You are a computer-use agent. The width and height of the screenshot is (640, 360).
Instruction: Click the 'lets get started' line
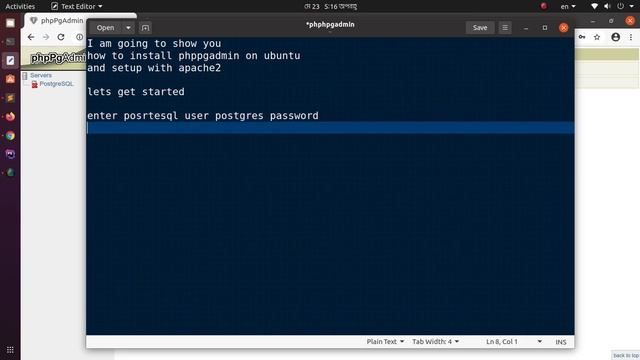pos(136,92)
